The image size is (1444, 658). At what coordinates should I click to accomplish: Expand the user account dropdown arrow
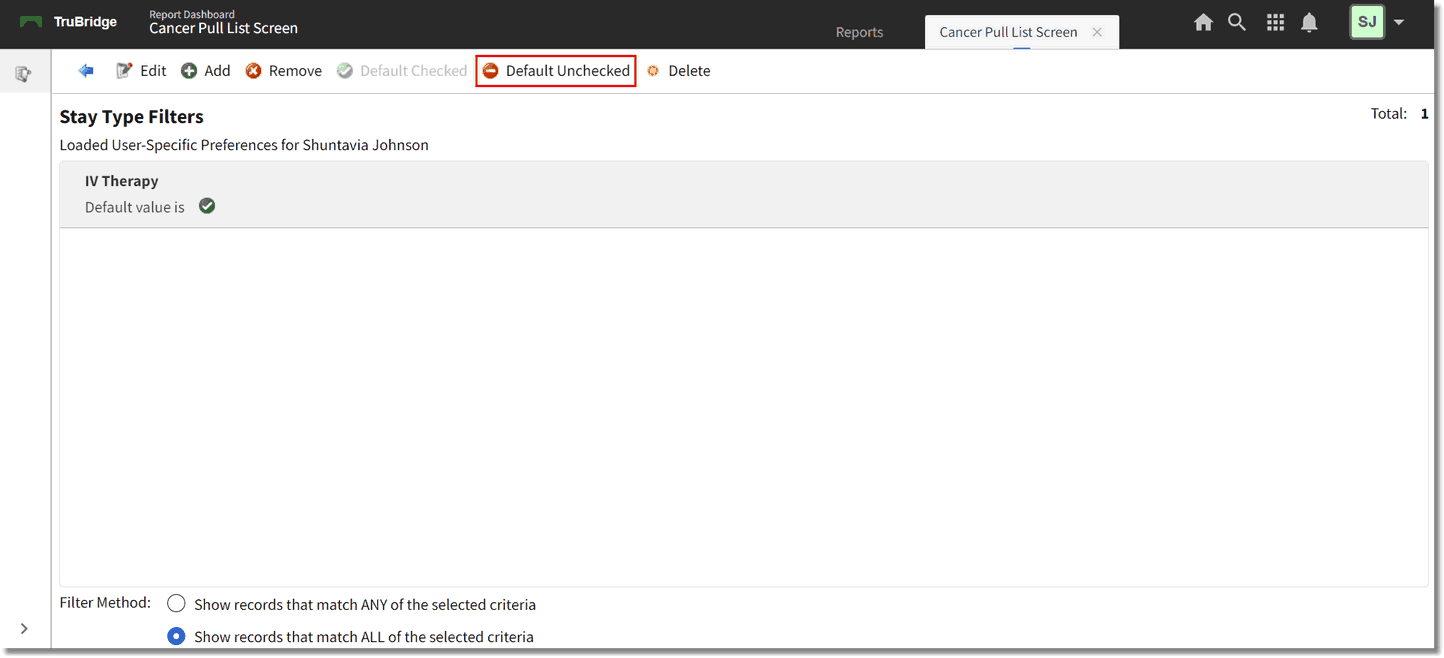[1399, 22]
